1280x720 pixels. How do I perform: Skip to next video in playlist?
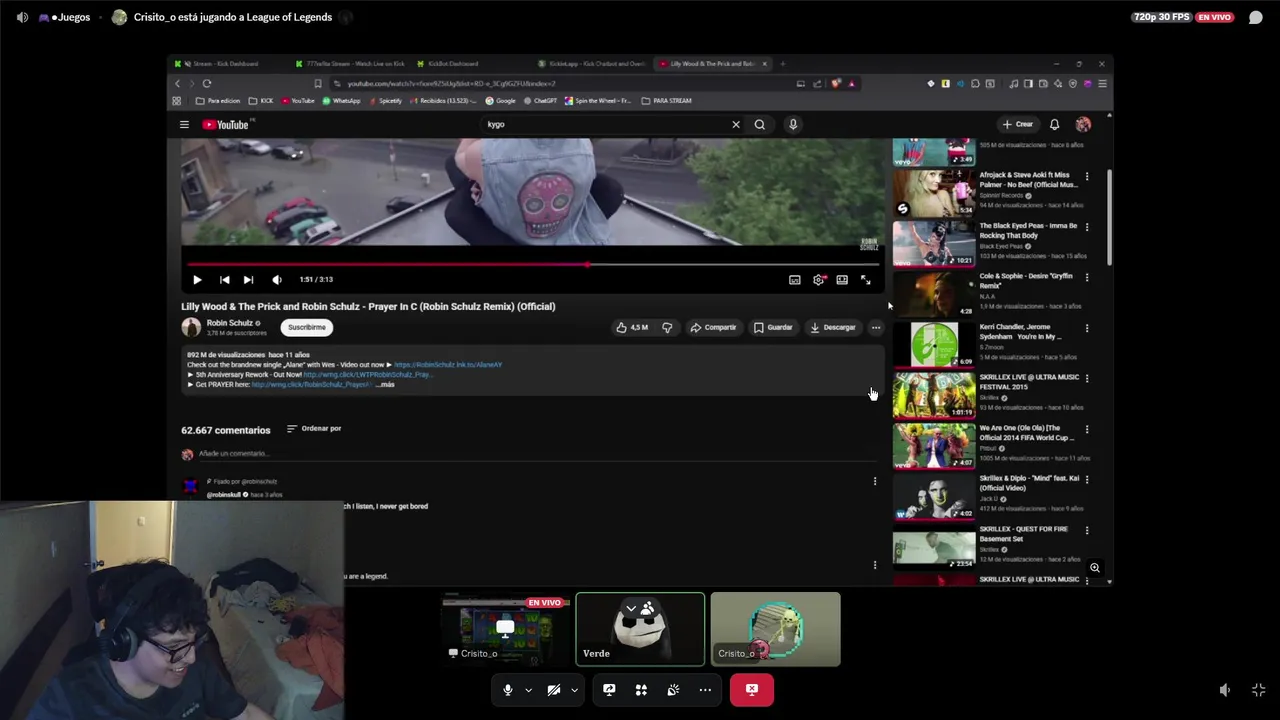tap(248, 280)
